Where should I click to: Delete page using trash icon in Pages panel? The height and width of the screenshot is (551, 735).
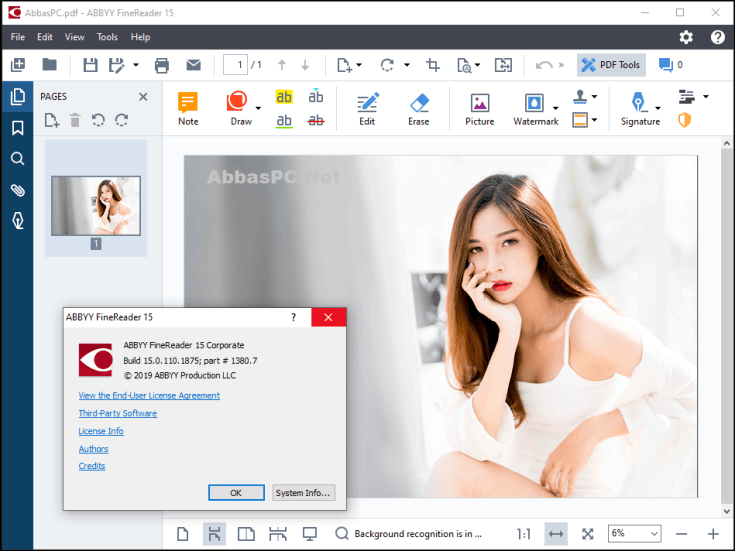[75, 121]
